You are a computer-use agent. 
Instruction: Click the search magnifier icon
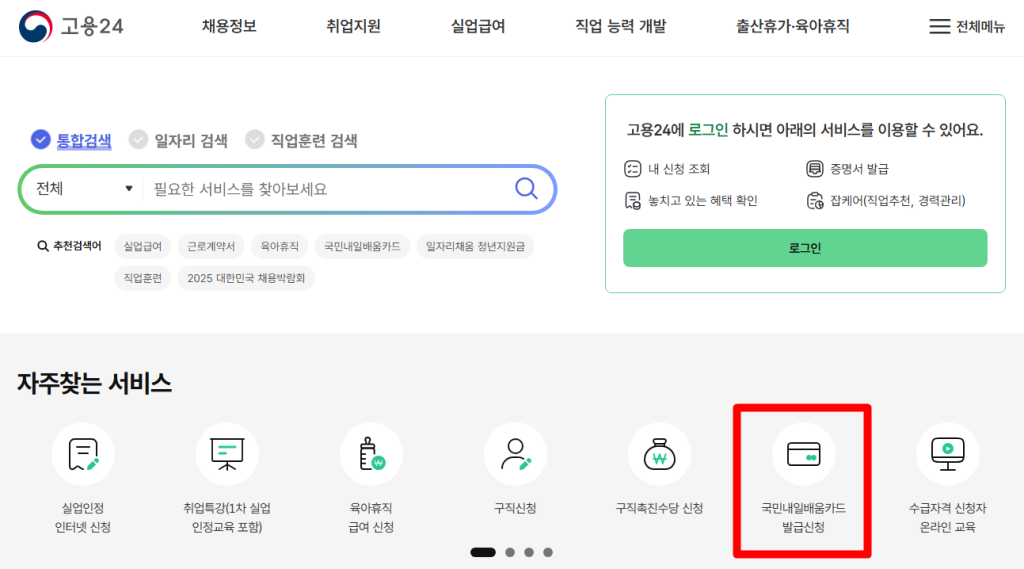(x=526, y=189)
